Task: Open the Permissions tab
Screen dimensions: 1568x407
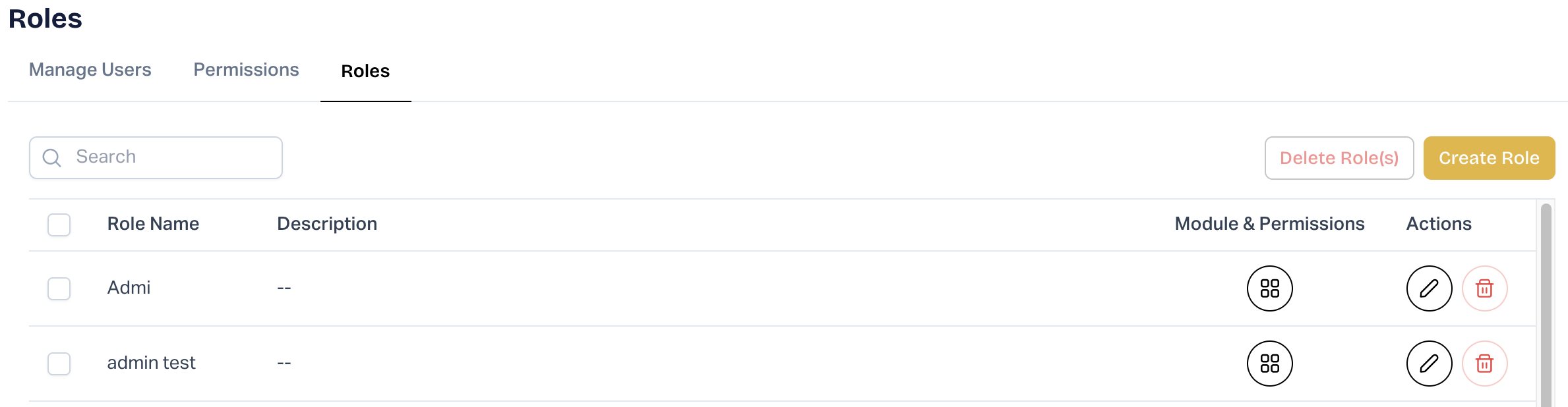Action: (x=246, y=70)
